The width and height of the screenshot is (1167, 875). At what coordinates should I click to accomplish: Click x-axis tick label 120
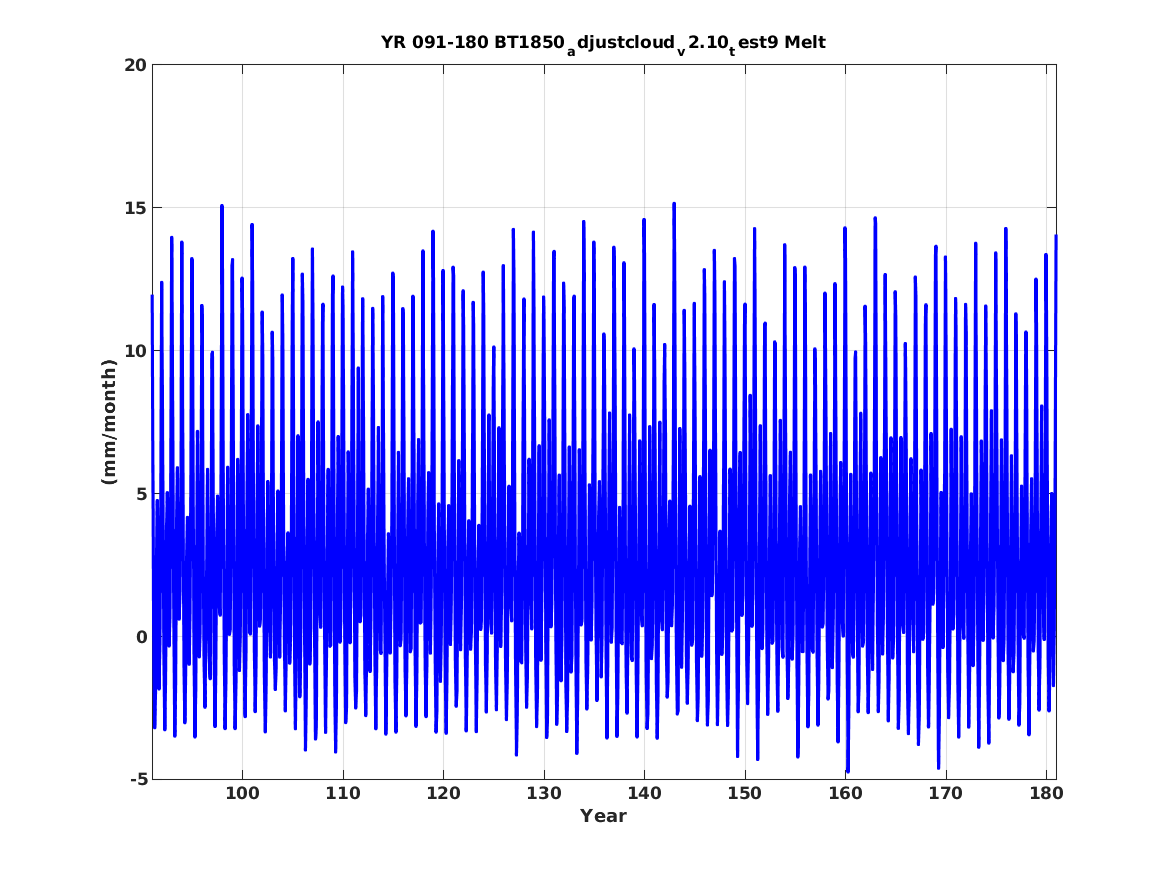[x=443, y=793]
